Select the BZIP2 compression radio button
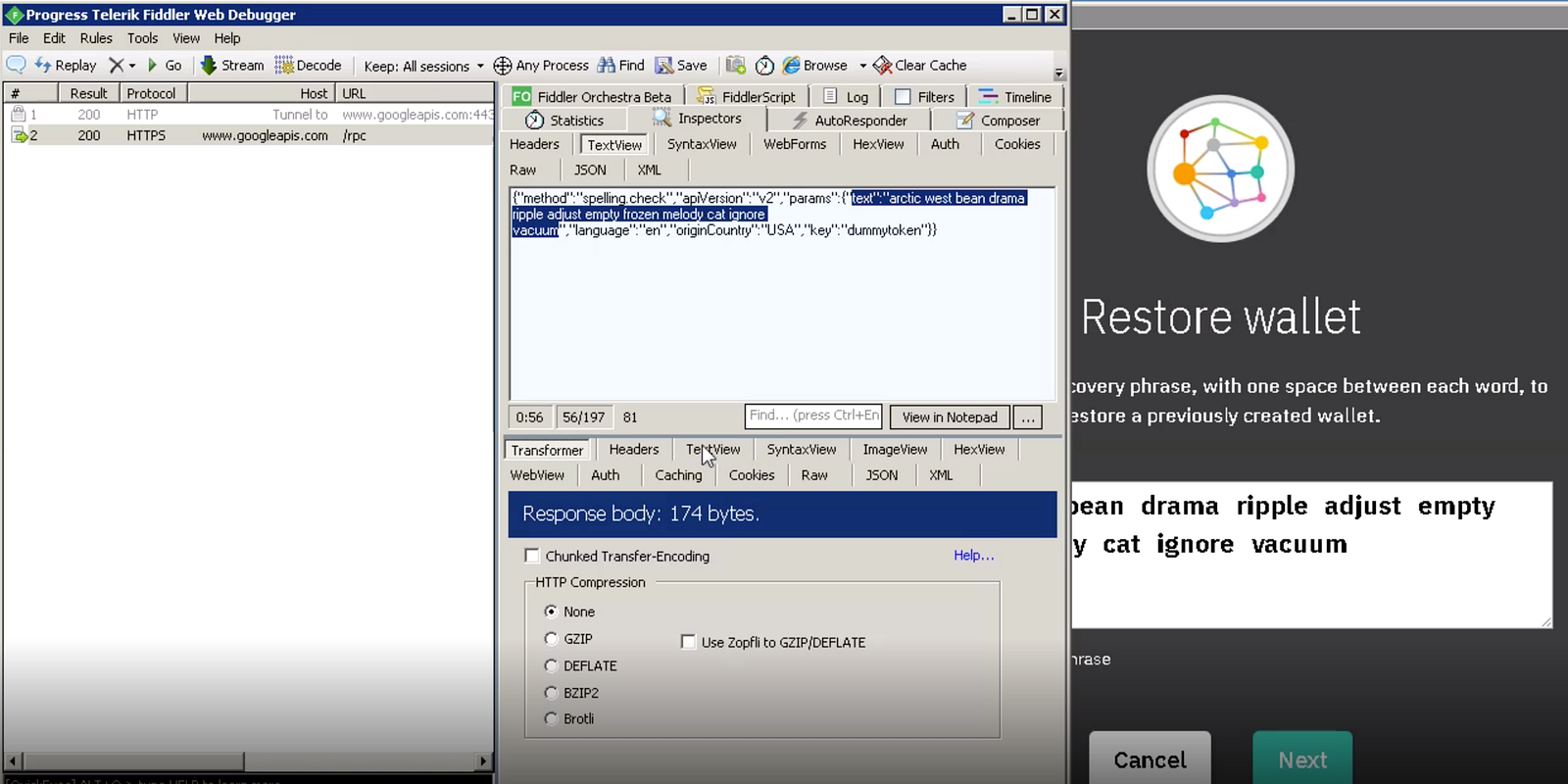Screen dimensions: 1568x784 (x=551, y=692)
